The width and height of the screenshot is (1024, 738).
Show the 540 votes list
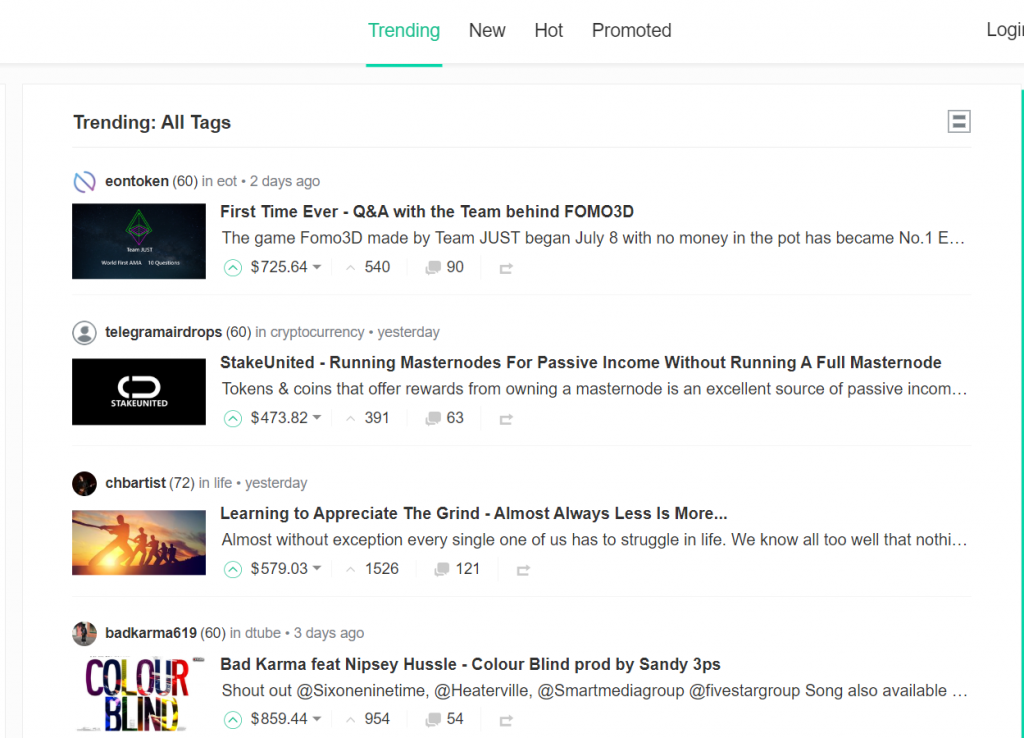pos(377,267)
